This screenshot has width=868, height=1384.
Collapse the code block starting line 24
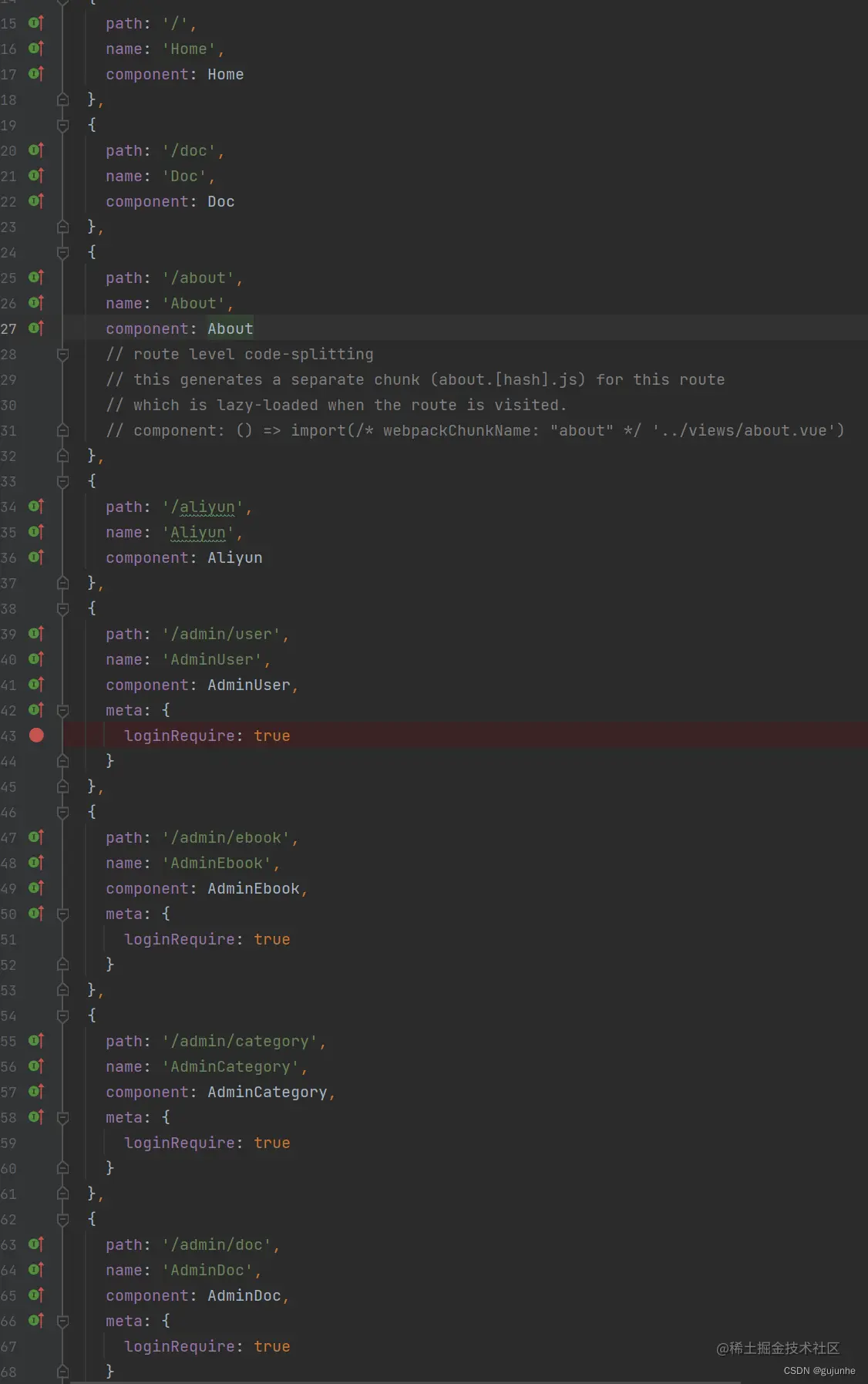pos(63,252)
